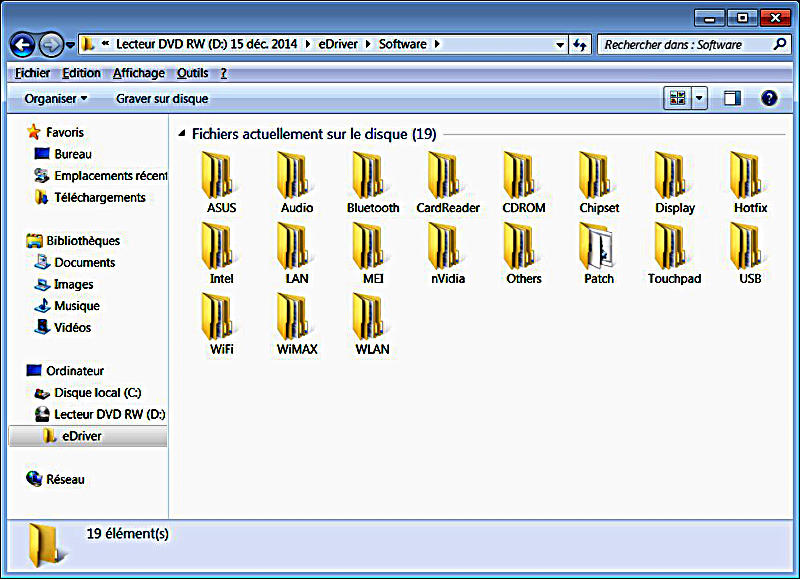Open the Affichage menu
The width and height of the screenshot is (800, 580).
click(139, 73)
